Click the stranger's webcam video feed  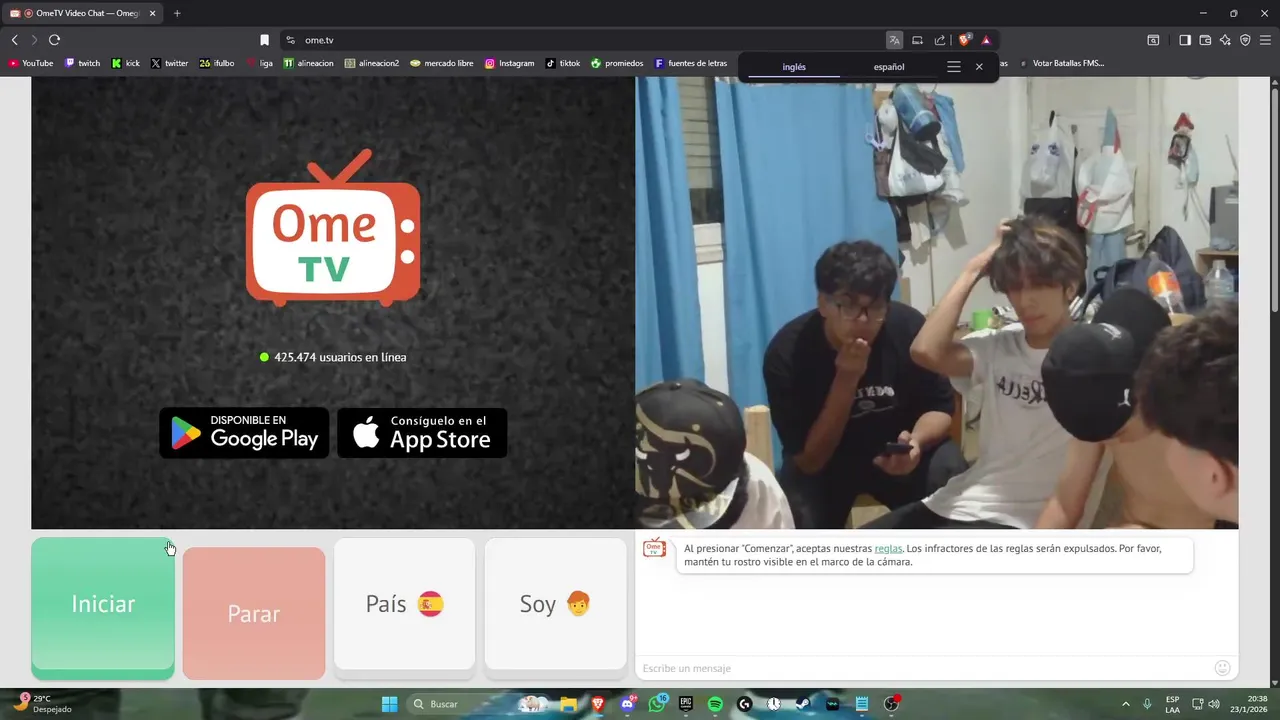[937, 303]
